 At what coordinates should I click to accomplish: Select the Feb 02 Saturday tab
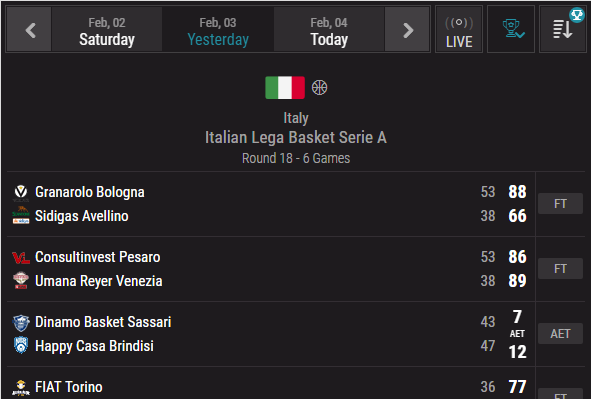point(107,30)
